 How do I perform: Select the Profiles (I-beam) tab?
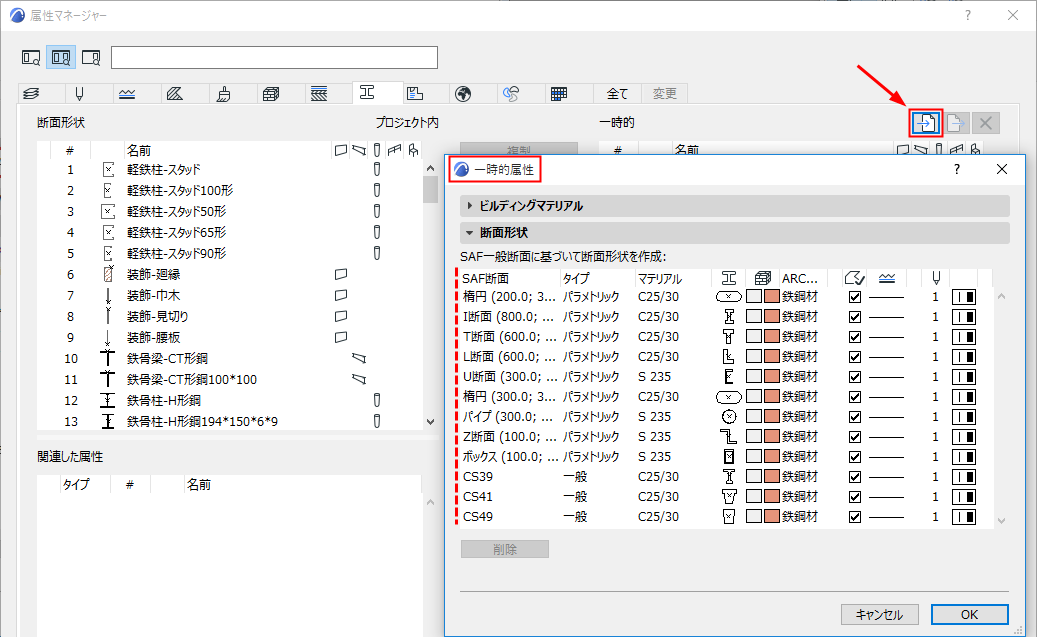[367, 93]
